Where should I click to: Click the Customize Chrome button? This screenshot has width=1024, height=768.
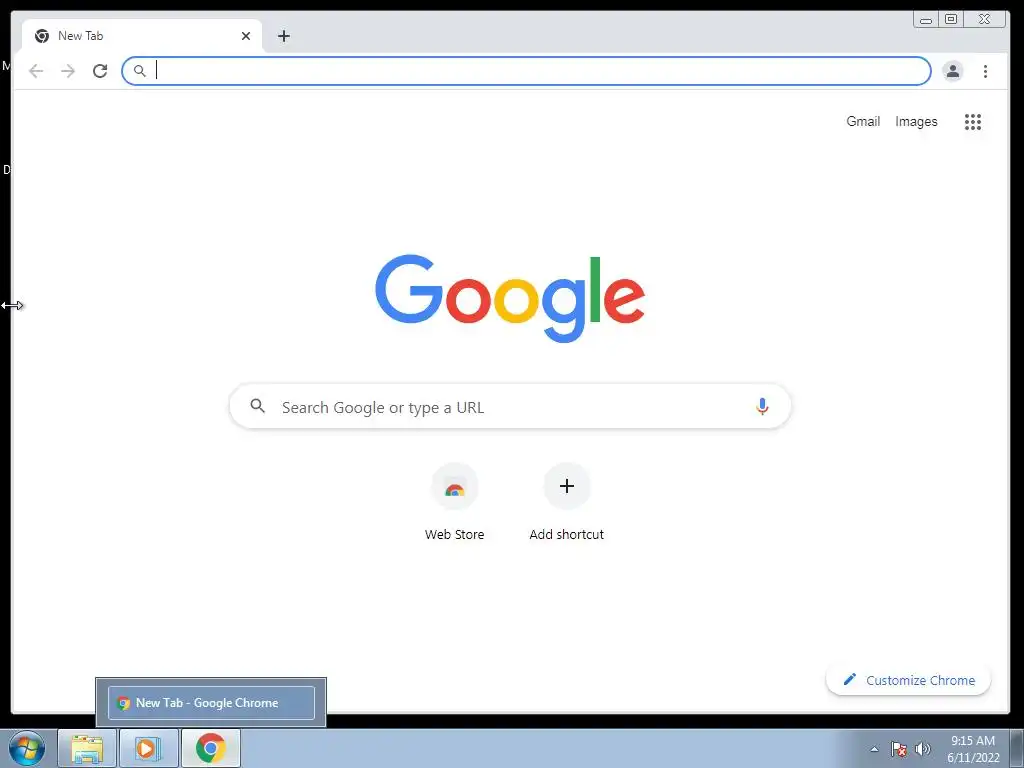click(908, 680)
